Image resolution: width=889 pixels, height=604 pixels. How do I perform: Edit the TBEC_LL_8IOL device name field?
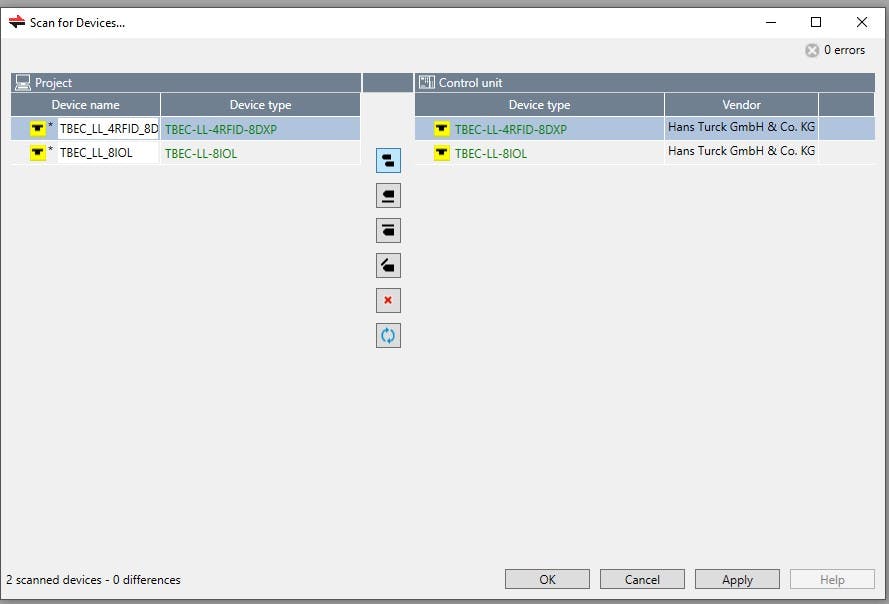click(x=108, y=153)
